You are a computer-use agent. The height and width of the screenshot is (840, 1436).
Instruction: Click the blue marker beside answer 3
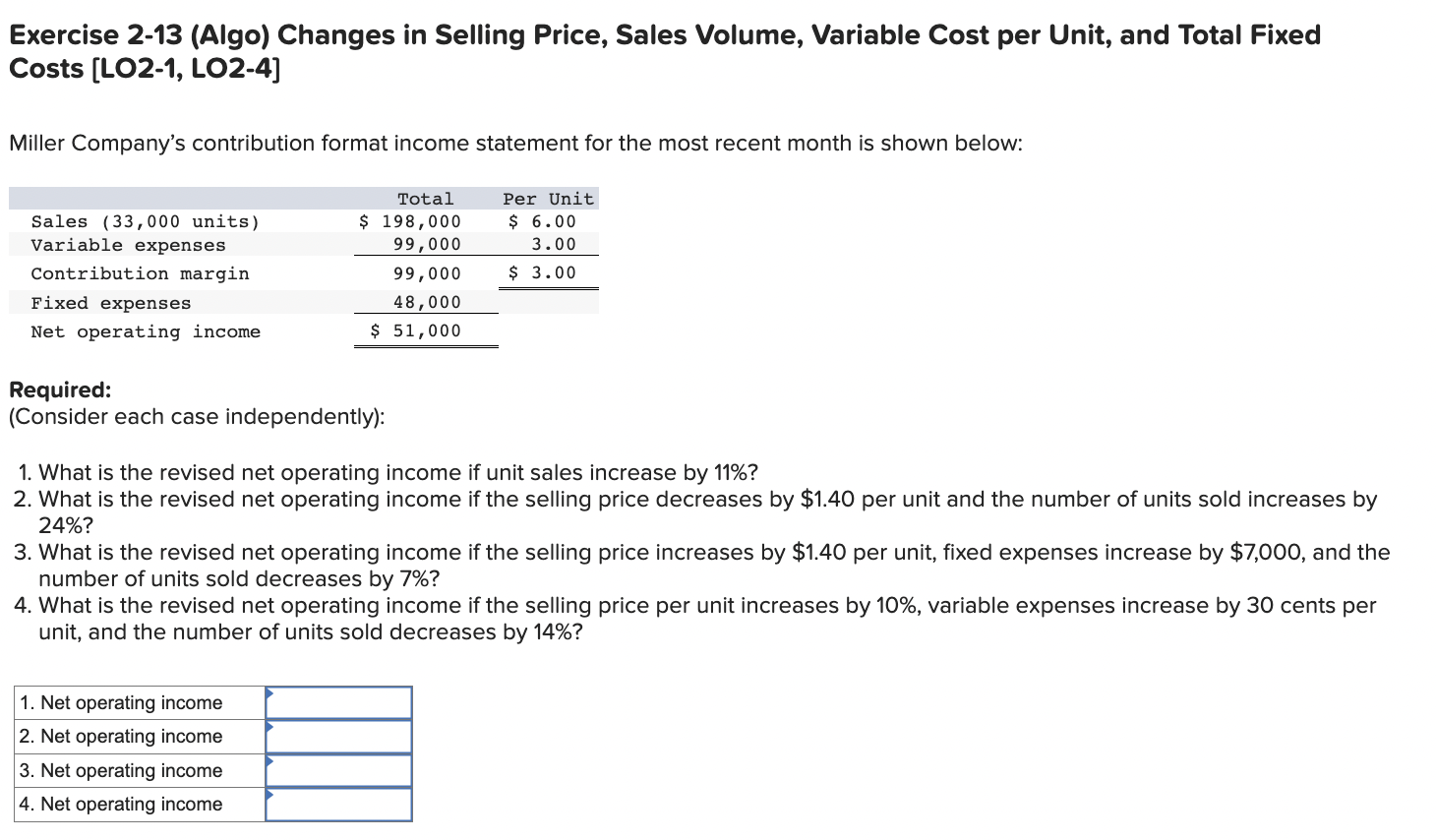tap(269, 760)
